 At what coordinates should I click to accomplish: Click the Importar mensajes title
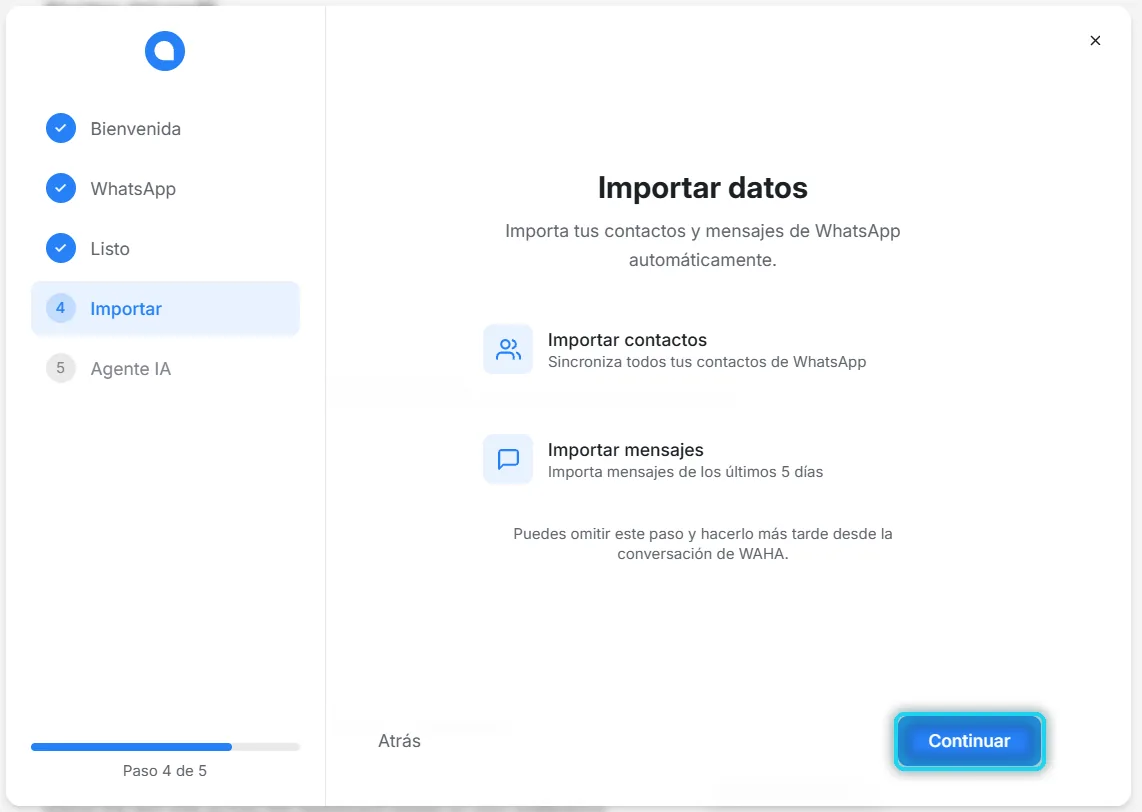626,450
